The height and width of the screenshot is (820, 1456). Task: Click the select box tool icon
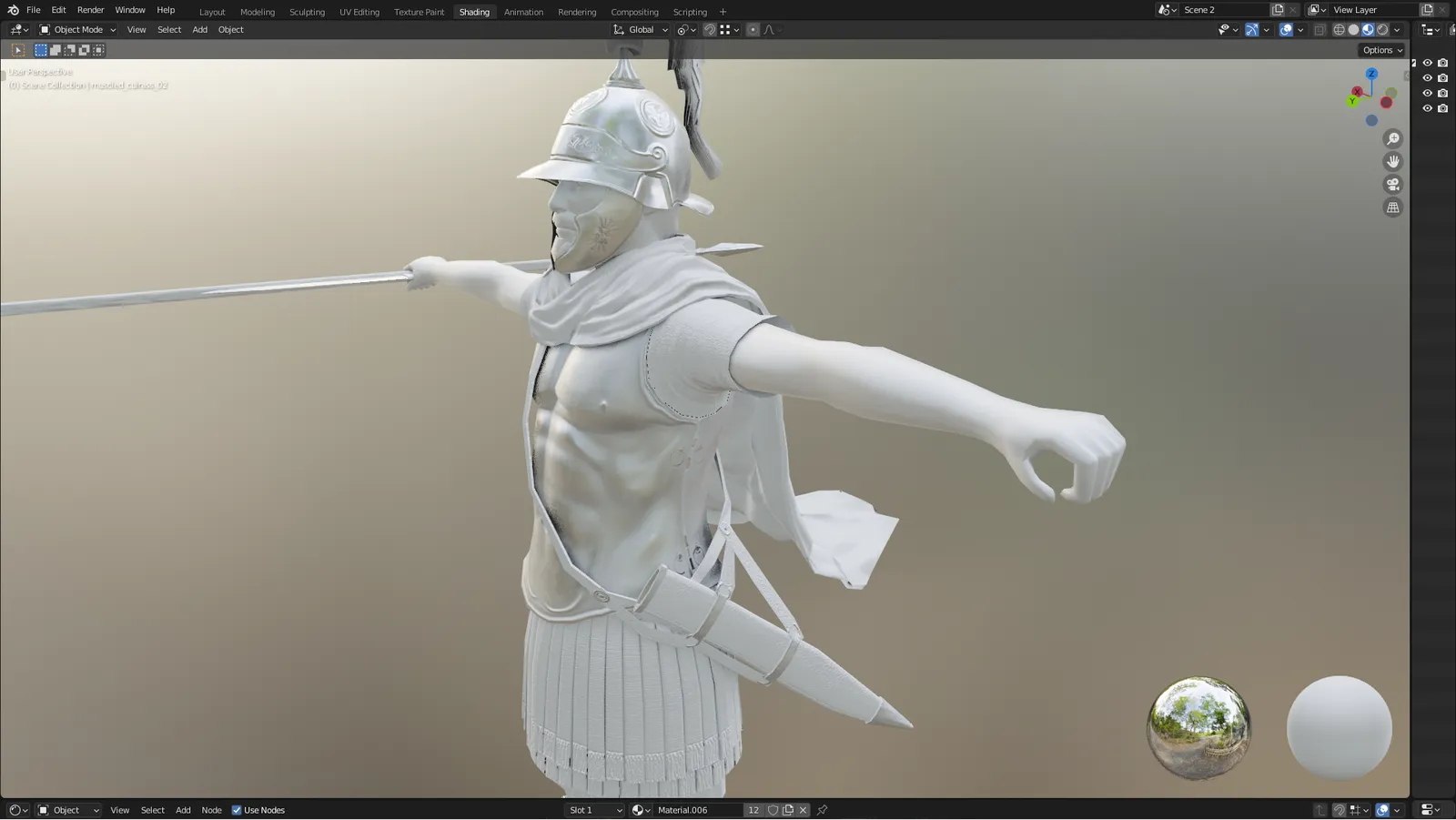(x=17, y=50)
